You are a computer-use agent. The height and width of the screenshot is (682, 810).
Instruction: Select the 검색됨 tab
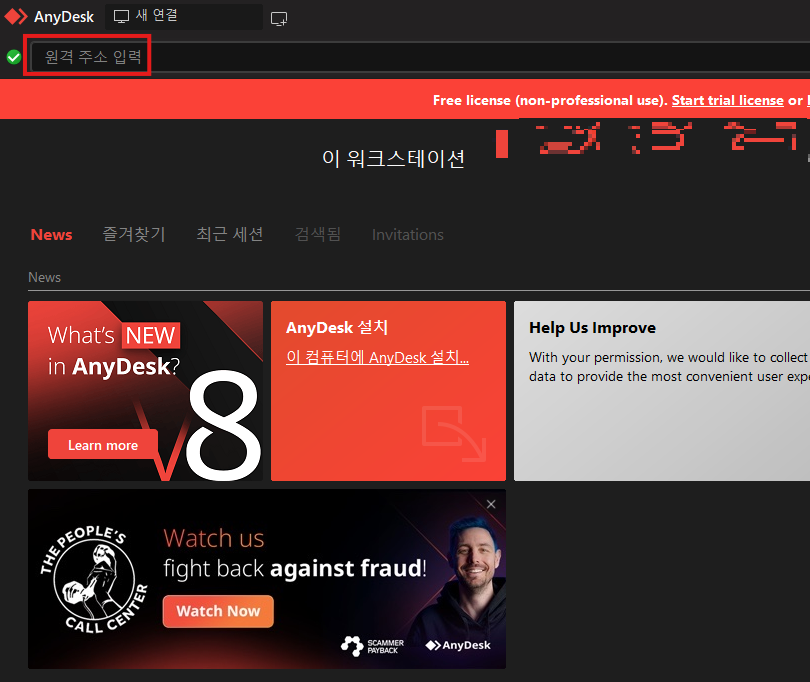click(318, 235)
